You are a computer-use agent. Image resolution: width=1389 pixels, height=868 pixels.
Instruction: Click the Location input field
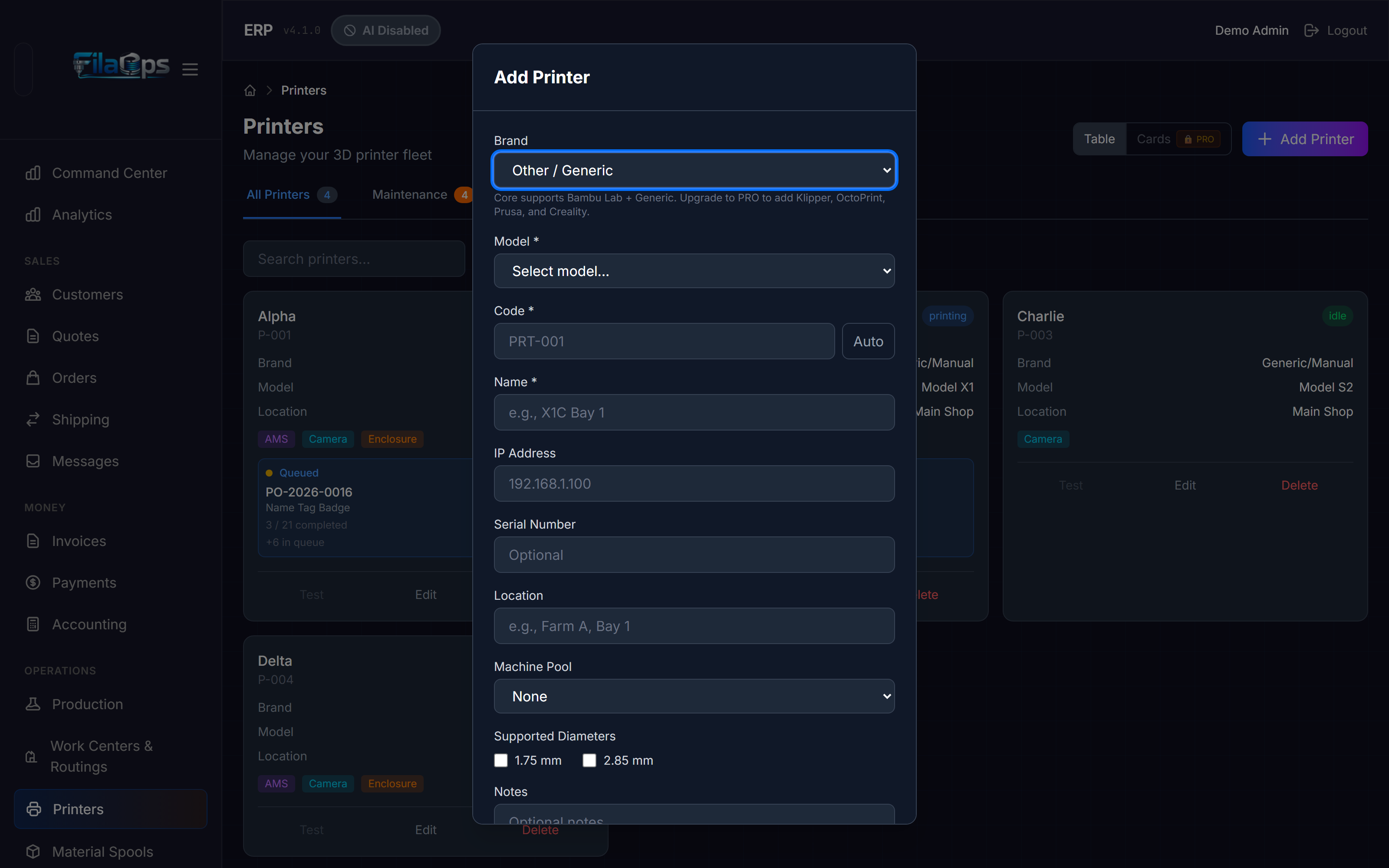pos(694,626)
